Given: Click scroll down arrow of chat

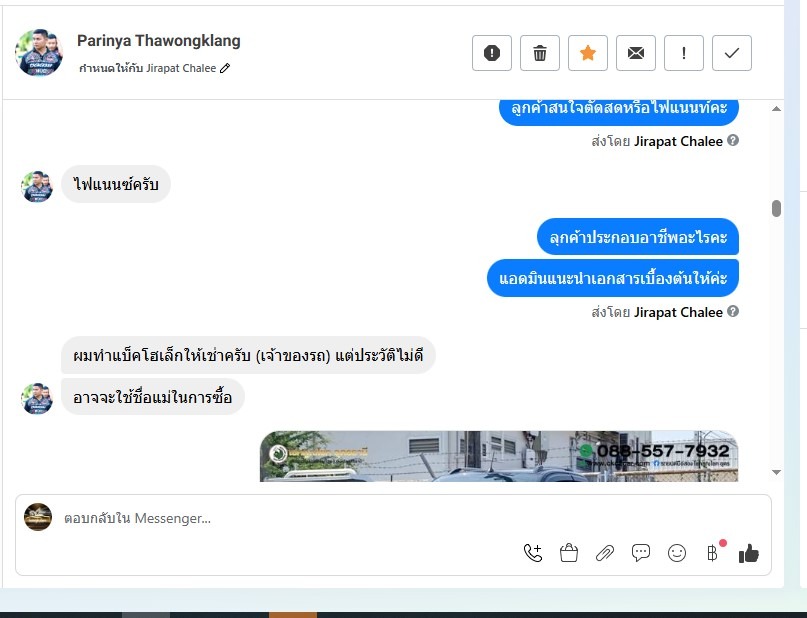Looking at the screenshot, I should click(x=777, y=472).
